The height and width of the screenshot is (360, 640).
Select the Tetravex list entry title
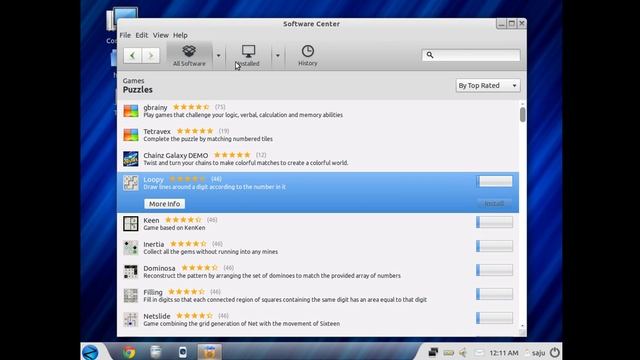coord(157,131)
